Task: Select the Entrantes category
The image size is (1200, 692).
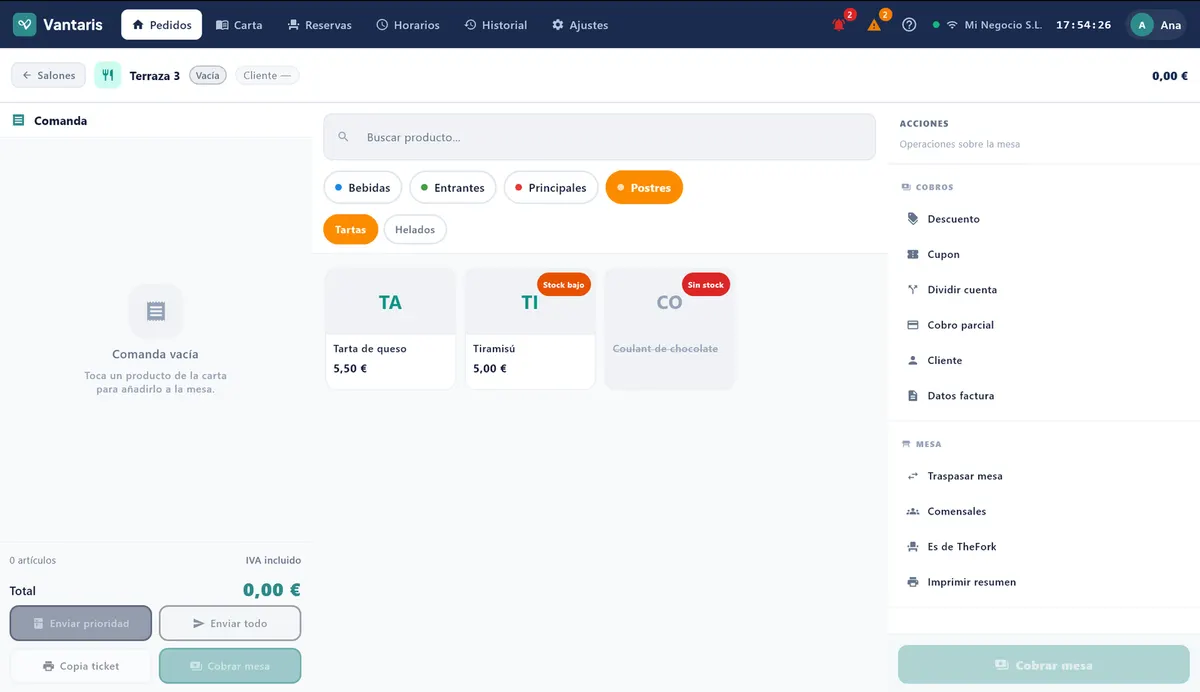Action: [453, 188]
